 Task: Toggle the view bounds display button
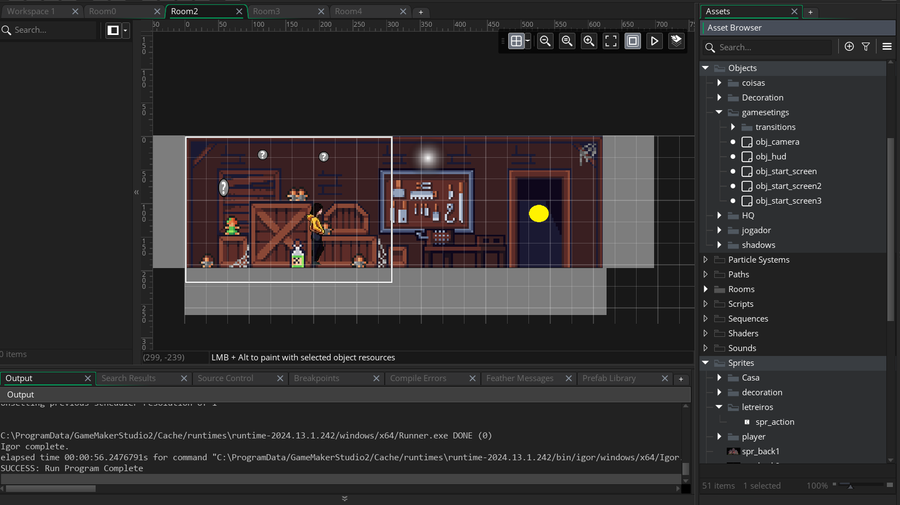tap(633, 41)
